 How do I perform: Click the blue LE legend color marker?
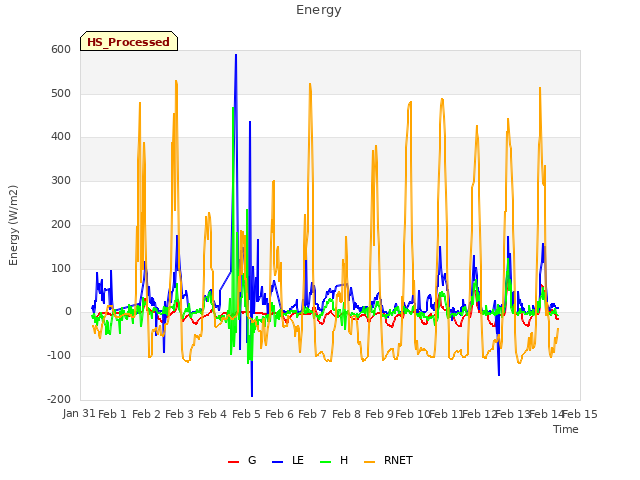coord(277,462)
